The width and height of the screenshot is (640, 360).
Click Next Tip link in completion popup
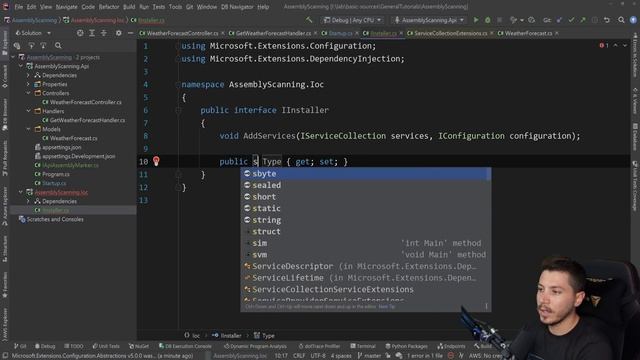pyautogui.click(x=387, y=307)
